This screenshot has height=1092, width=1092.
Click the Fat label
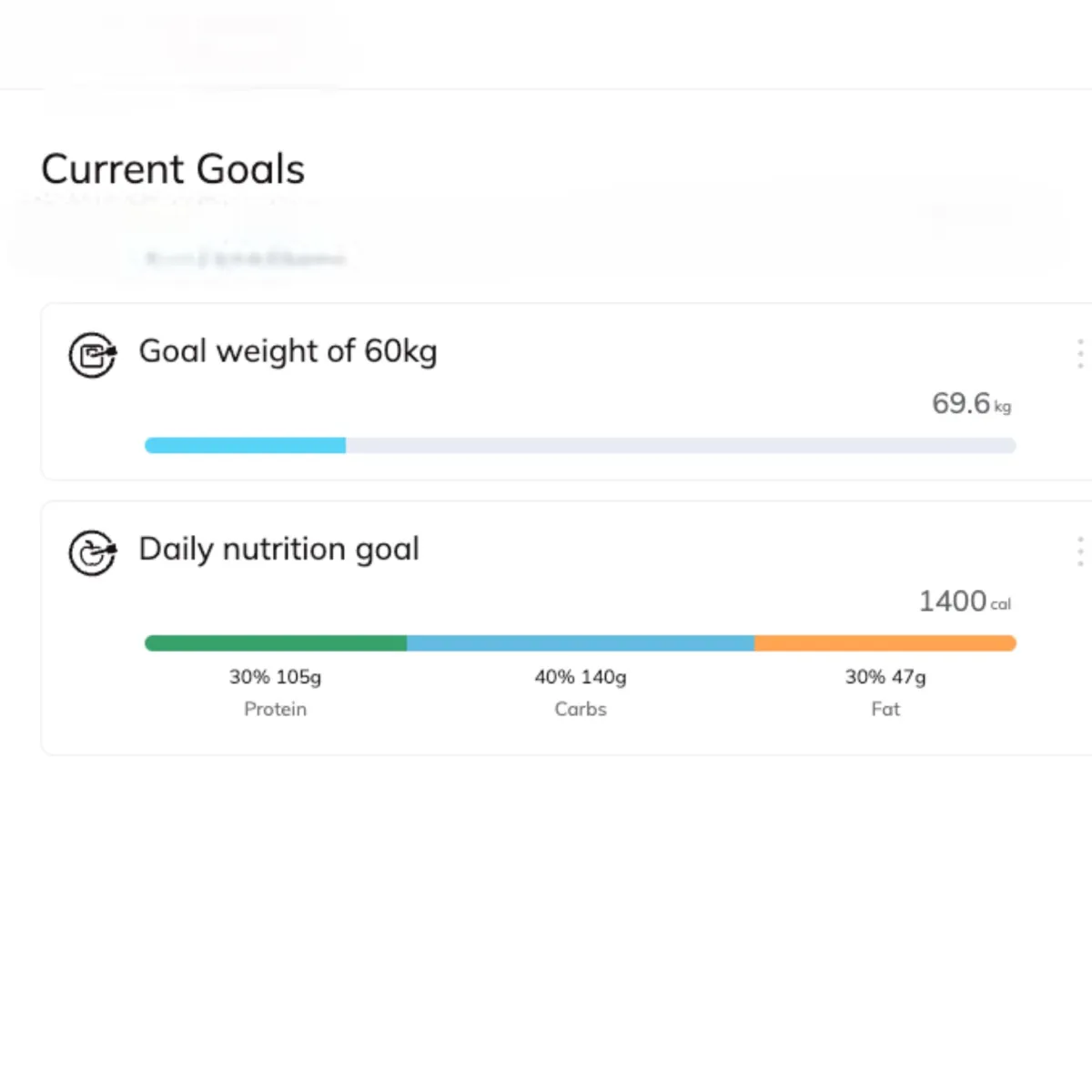[885, 709]
